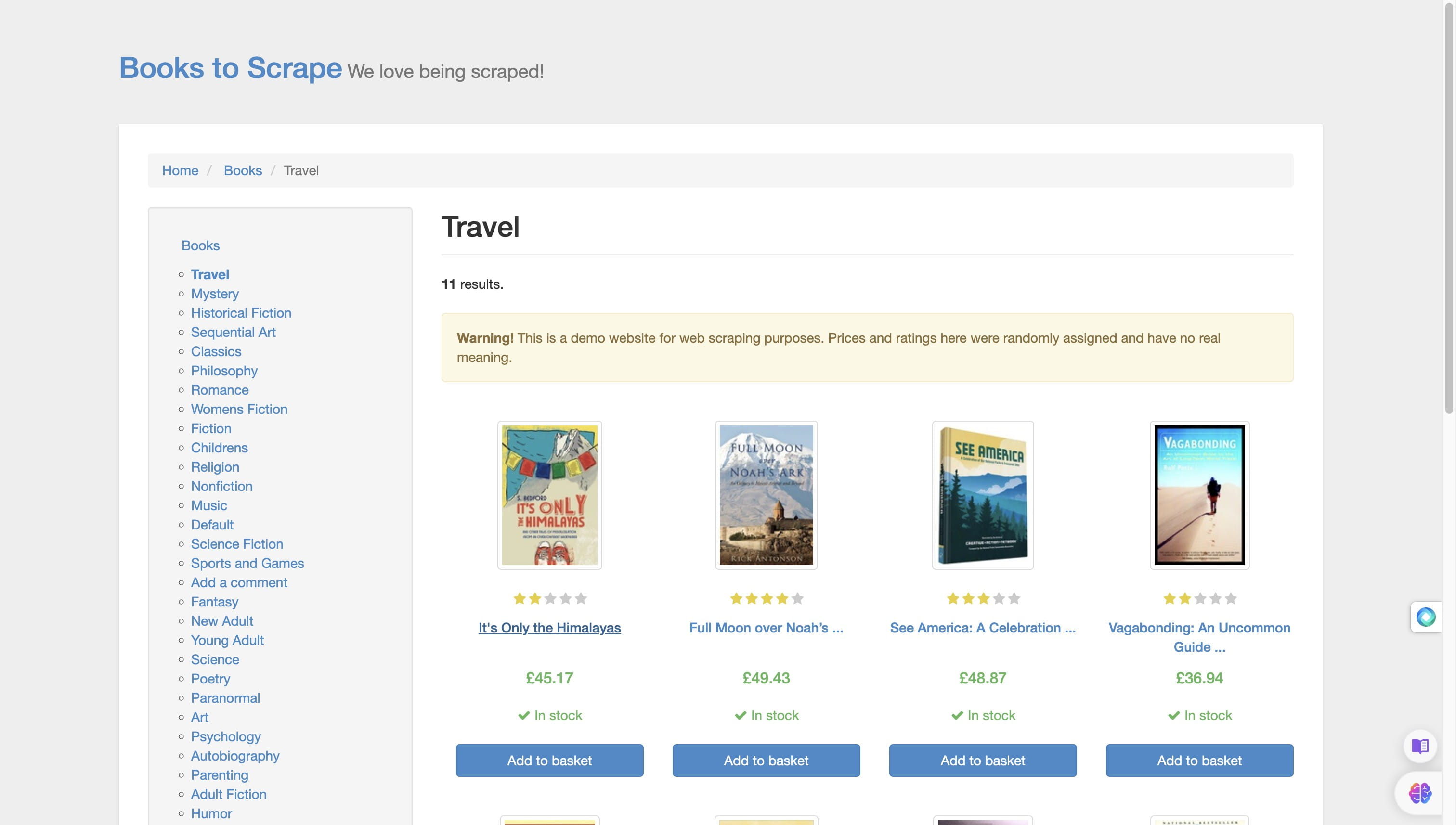Screen dimensions: 1456x825
Task: Open It's Only the Himalayas cover image
Action: 549,495
